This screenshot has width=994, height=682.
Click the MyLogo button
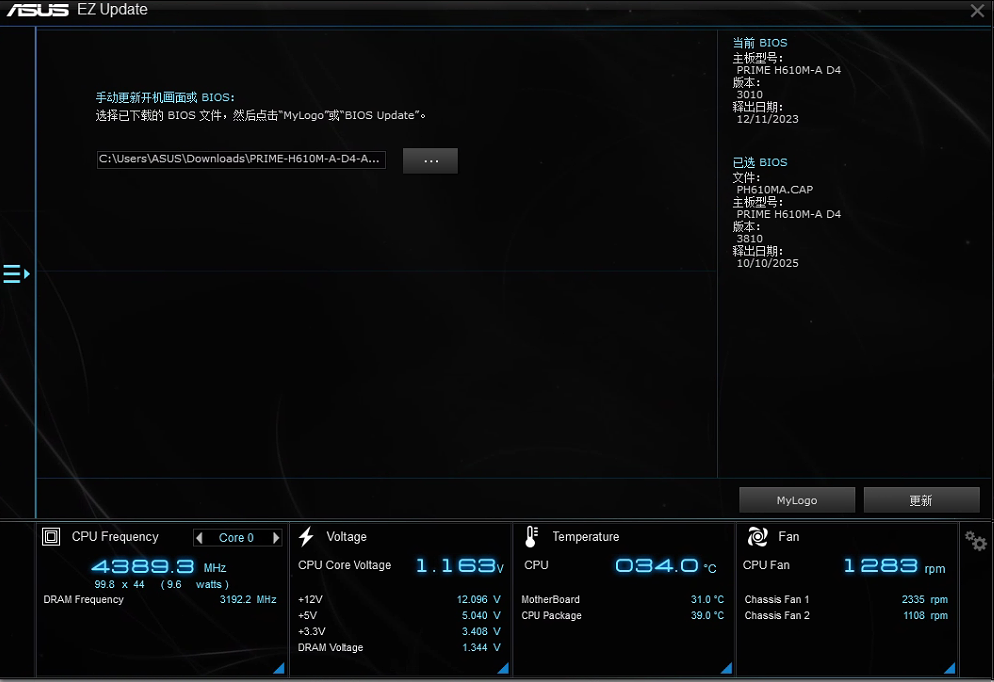tap(797, 500)
